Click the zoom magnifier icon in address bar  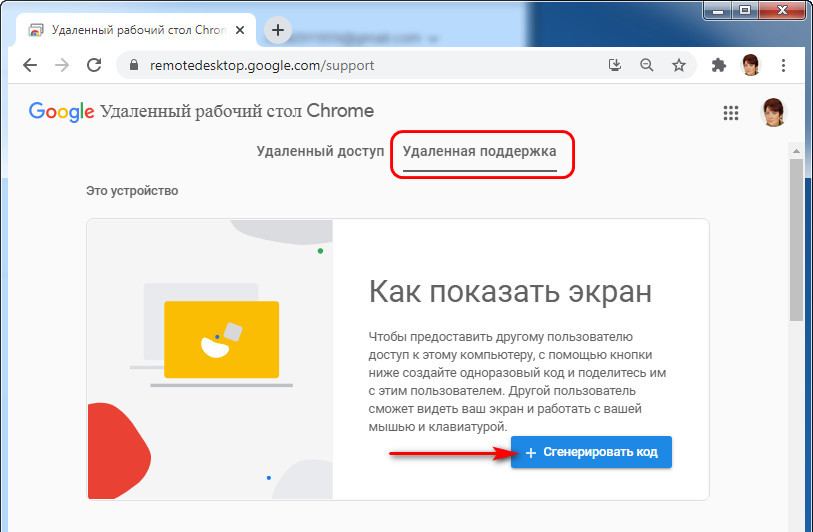[647, 66]
